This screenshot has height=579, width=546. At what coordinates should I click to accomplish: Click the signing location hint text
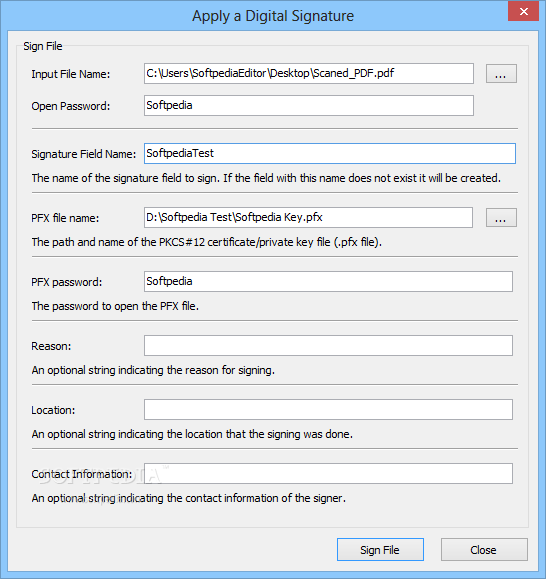tap(192, 434)
